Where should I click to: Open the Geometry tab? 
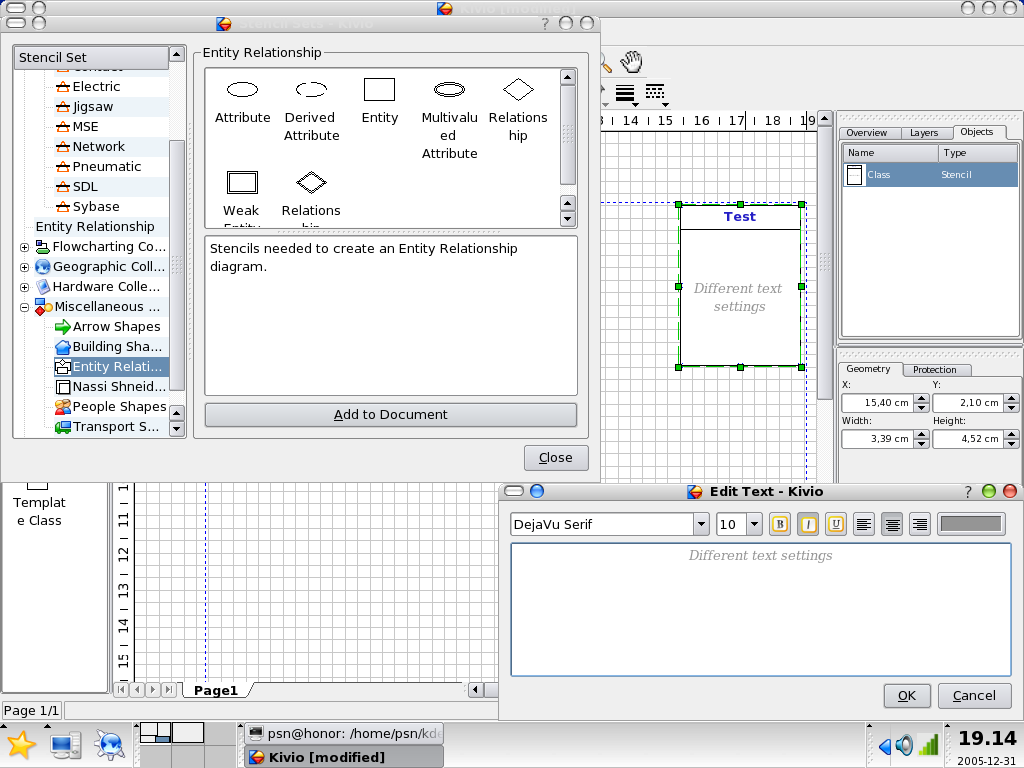868,369
